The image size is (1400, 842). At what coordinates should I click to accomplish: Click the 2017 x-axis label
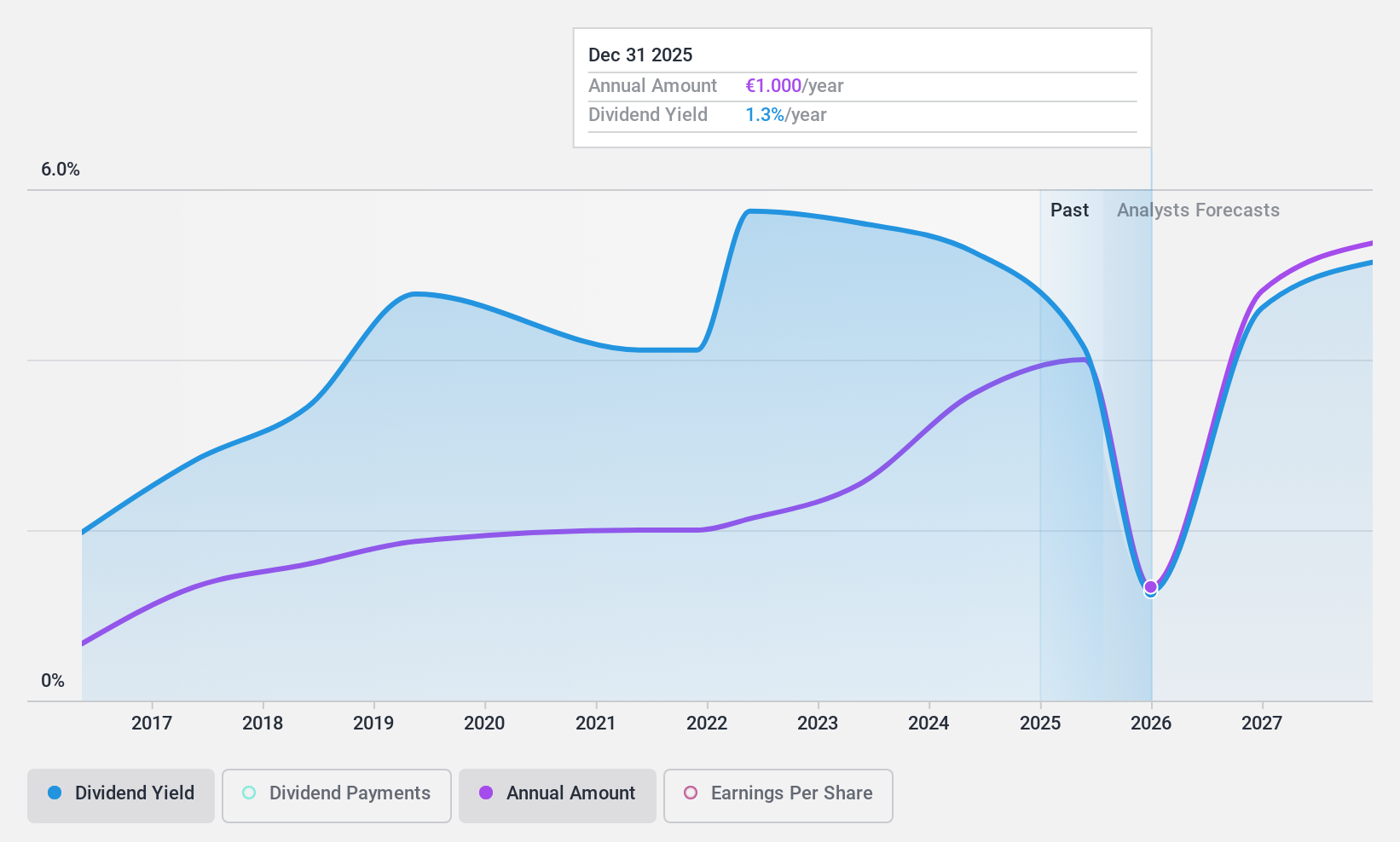[x=152, y=724]
